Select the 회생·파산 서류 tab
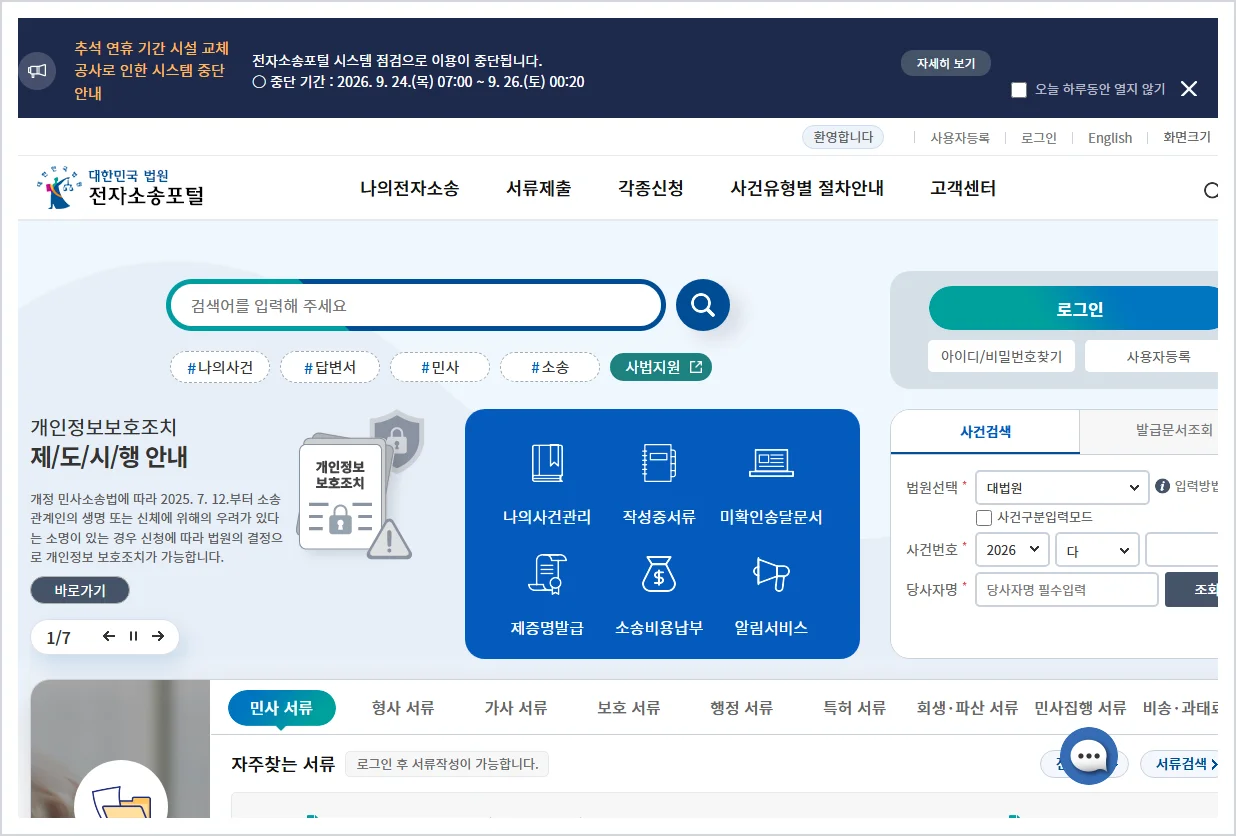The height and width of the screenshot is (836, 1236). (x=967, y=708)
